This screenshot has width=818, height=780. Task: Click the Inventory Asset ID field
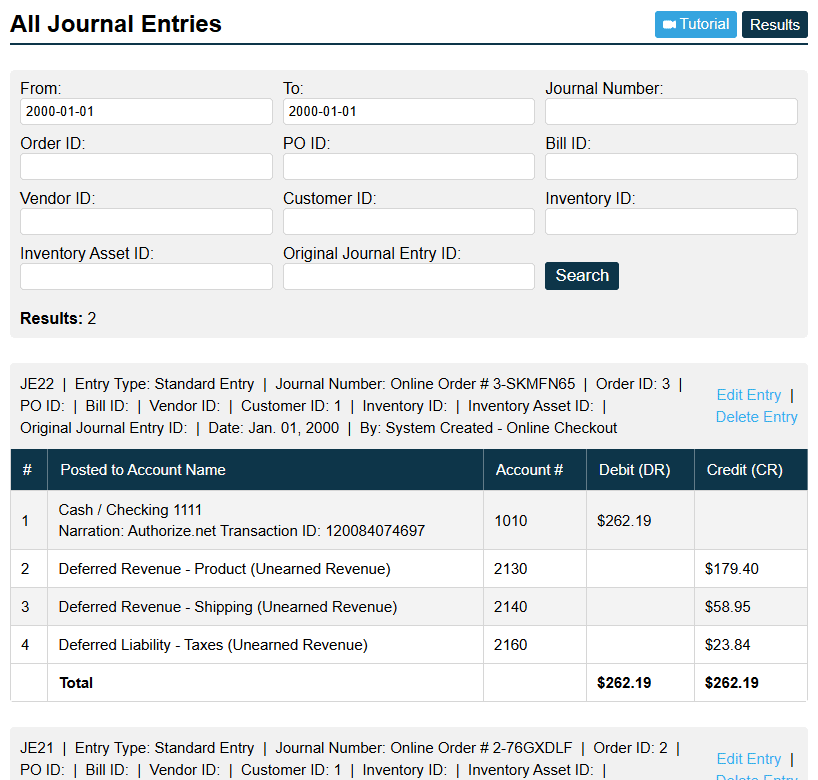pyautogui.click(x=146, y=276)
